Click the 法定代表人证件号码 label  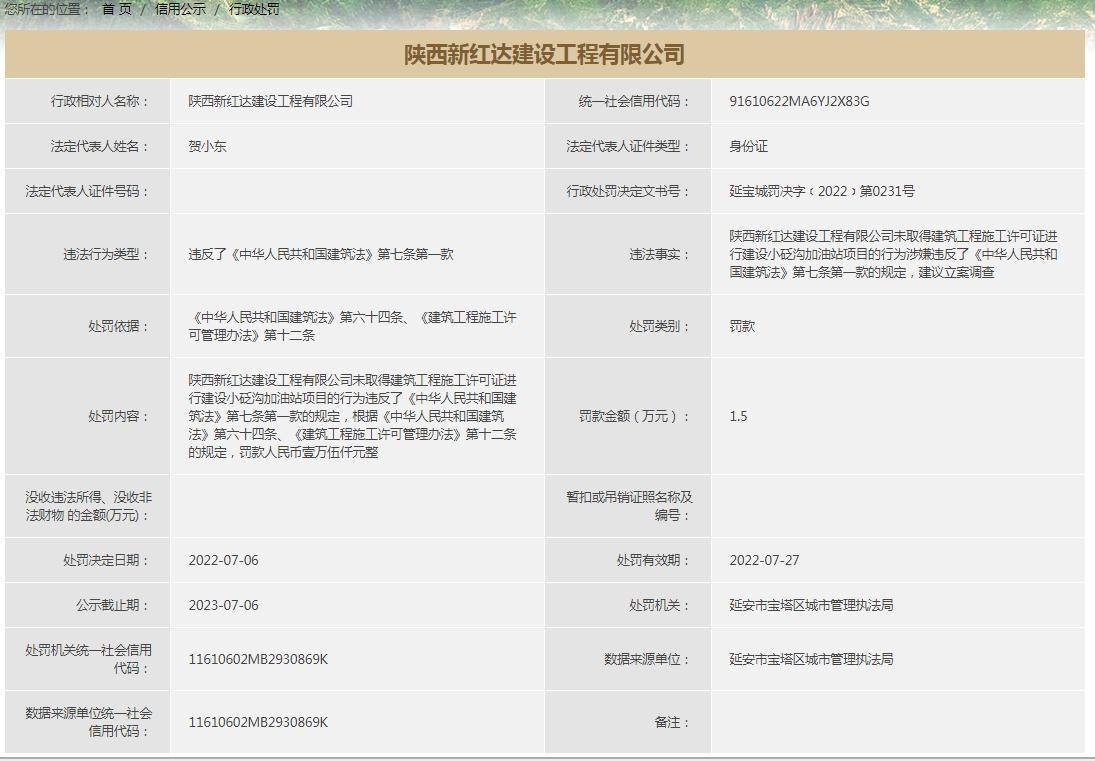point(87,191)
